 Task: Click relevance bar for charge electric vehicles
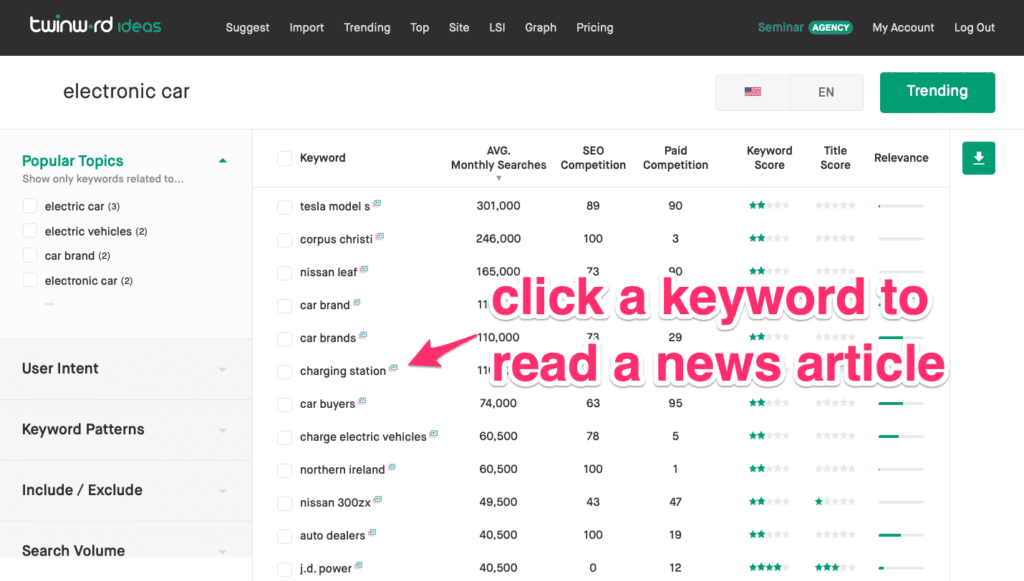(x=901, y=436)
